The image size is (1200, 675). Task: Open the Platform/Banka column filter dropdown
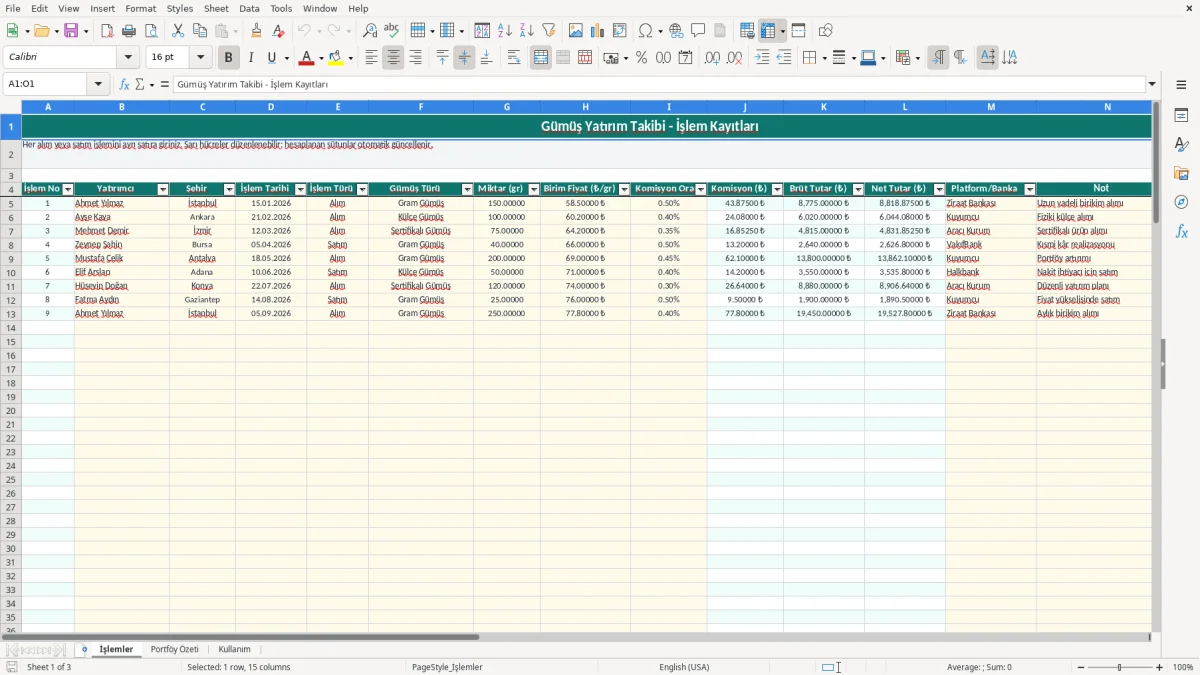[1030, 189]
